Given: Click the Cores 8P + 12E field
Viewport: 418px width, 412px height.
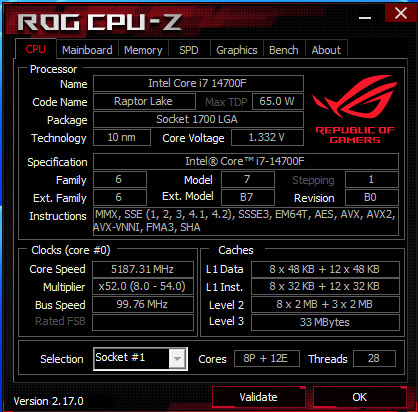Looking at the screenshot, I should click(x=267, y=359).
